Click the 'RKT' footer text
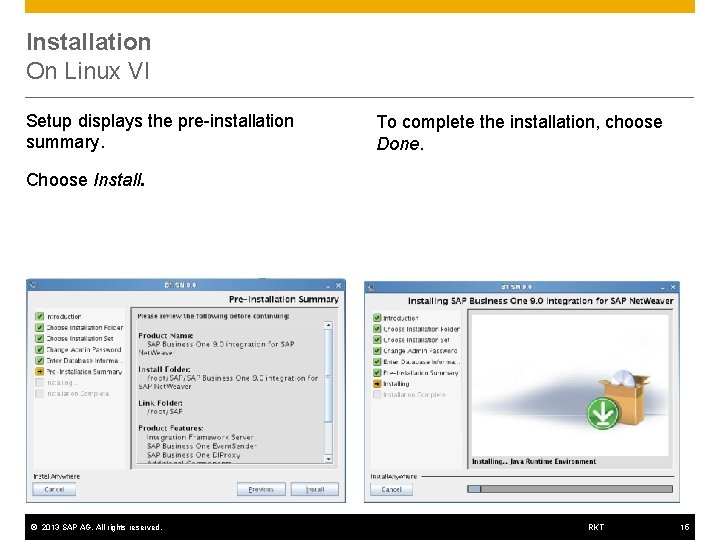 tap(596, 527)
